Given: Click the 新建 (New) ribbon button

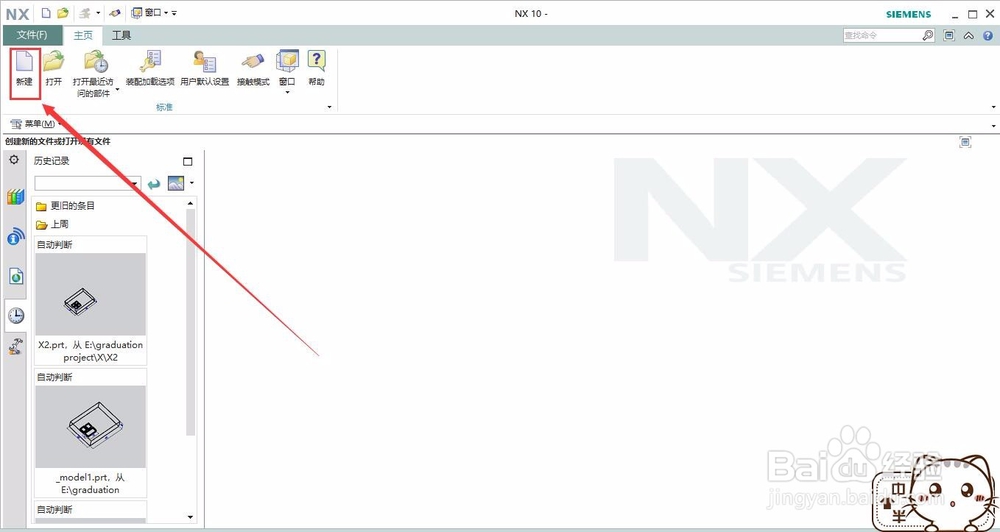Looking at the screenshot, I should point(25,69).
